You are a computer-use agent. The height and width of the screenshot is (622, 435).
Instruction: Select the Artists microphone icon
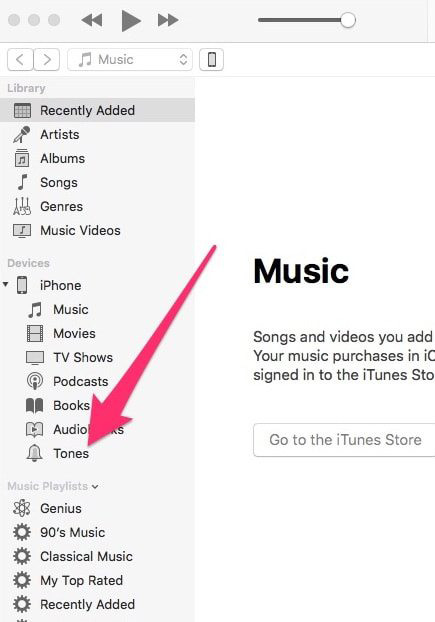pyautogui.click(x=21, y=134)
